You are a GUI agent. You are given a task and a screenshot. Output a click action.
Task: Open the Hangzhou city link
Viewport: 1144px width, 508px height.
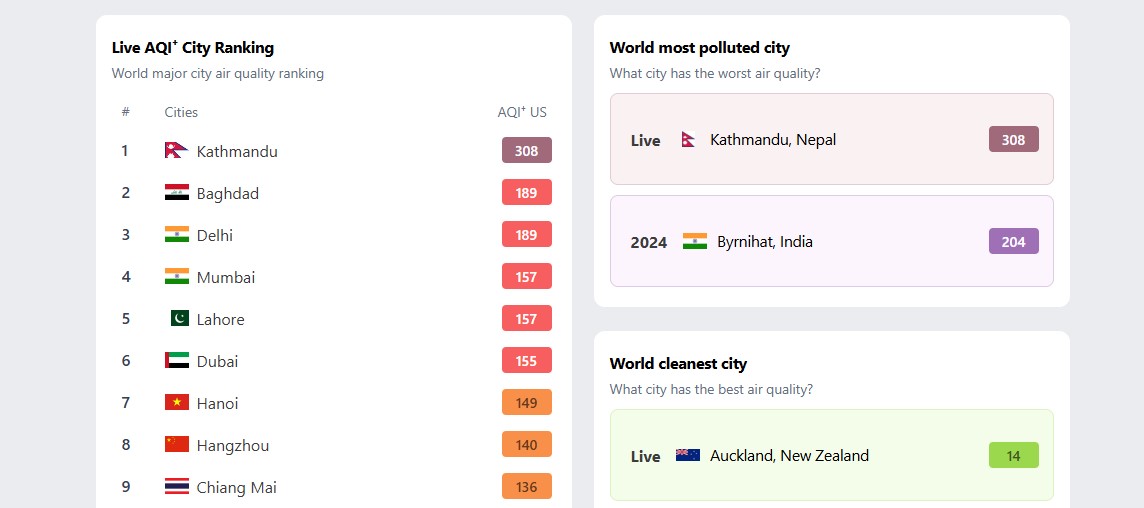233,446
